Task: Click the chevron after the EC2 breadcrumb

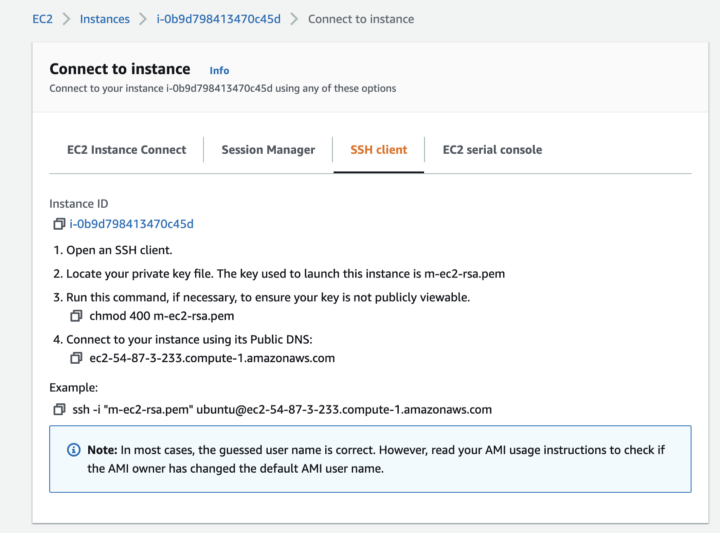Action: [65, 19]
